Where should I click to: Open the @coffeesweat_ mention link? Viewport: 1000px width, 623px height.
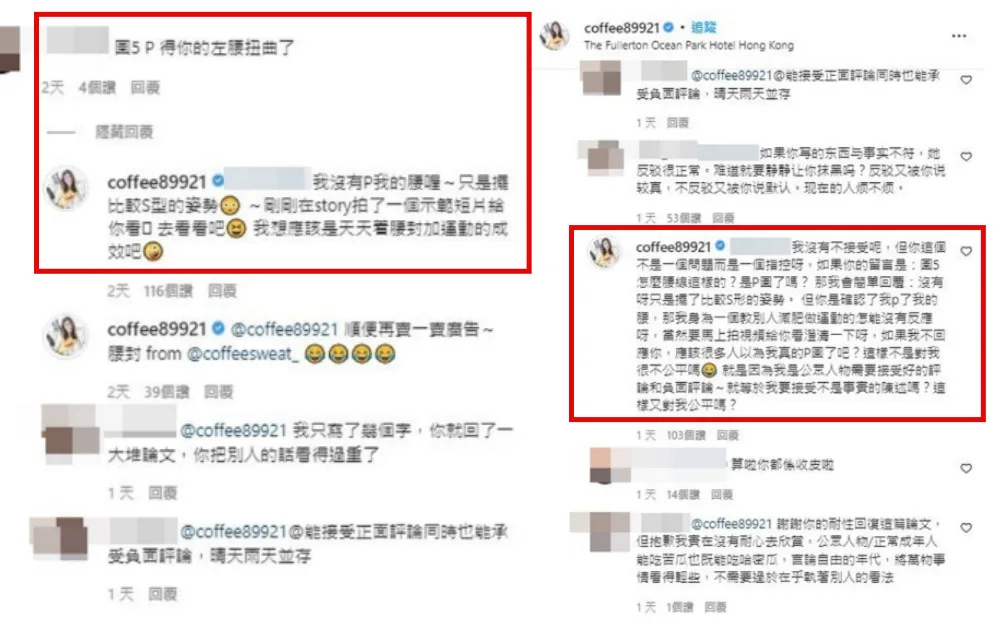(242, 353)
